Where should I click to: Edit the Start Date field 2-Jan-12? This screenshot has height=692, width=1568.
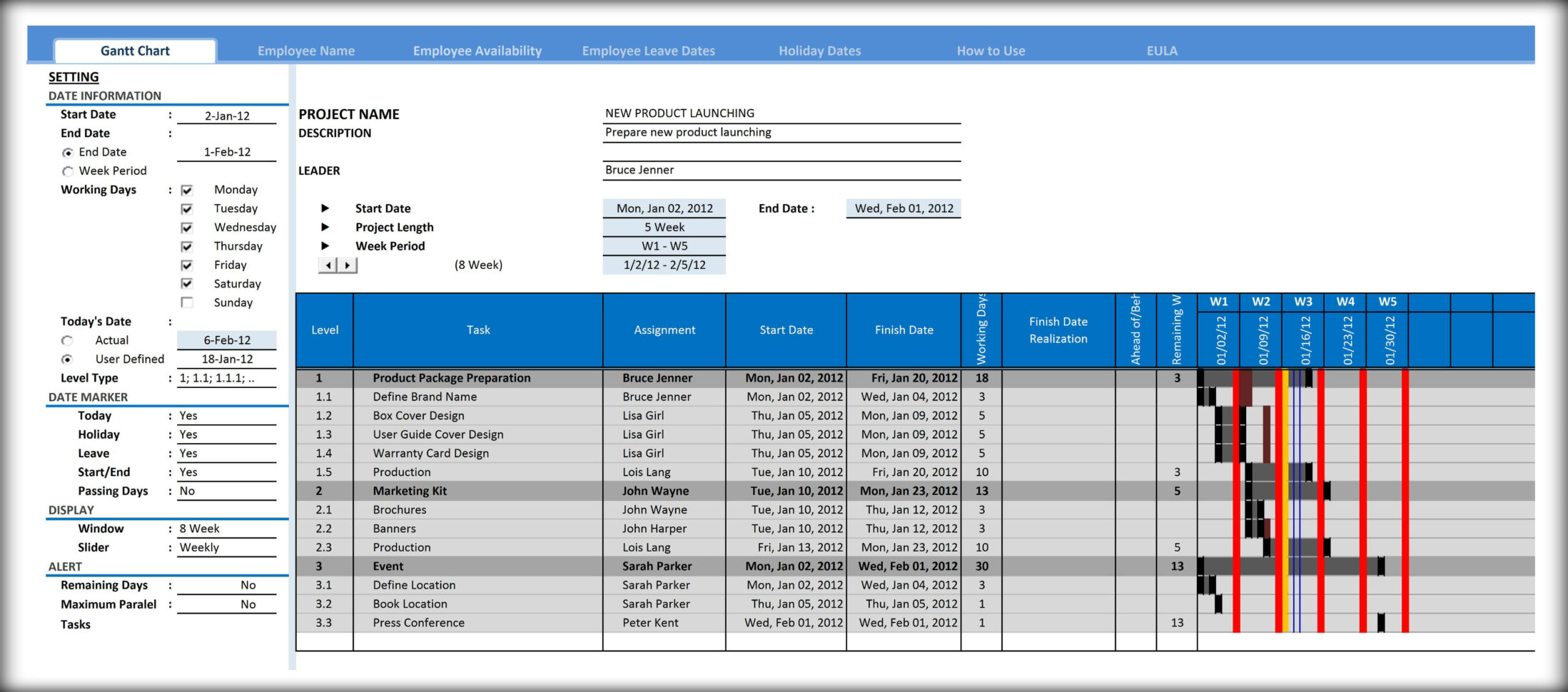click(227, 116)
